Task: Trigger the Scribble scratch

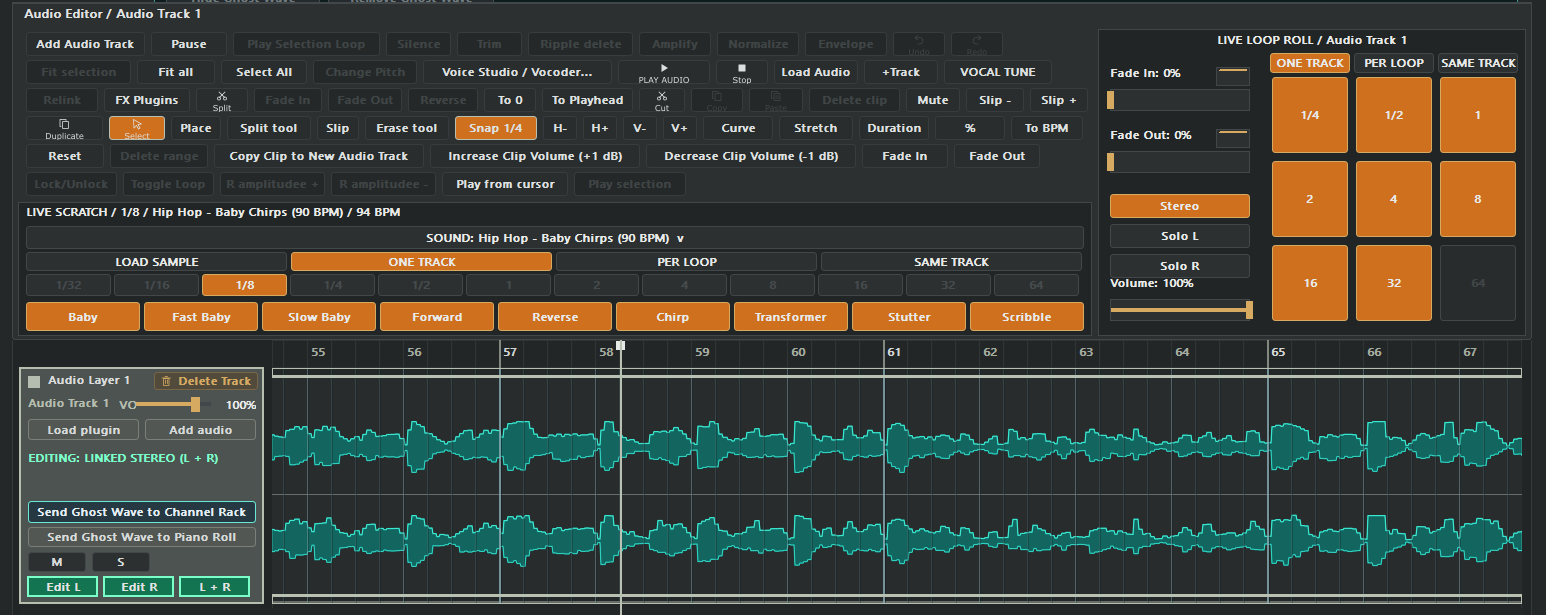Action: coord(1027,317)
